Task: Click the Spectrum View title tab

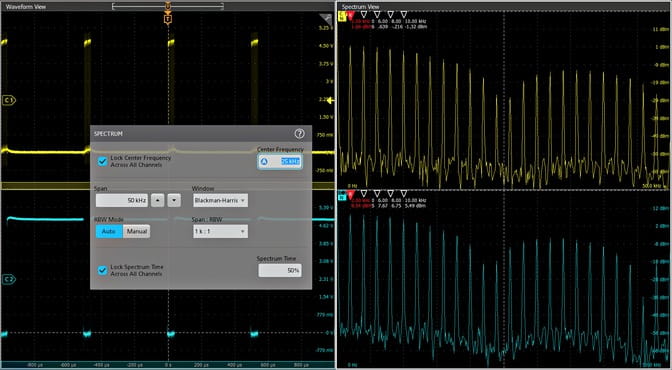Action: click(360, 7)
